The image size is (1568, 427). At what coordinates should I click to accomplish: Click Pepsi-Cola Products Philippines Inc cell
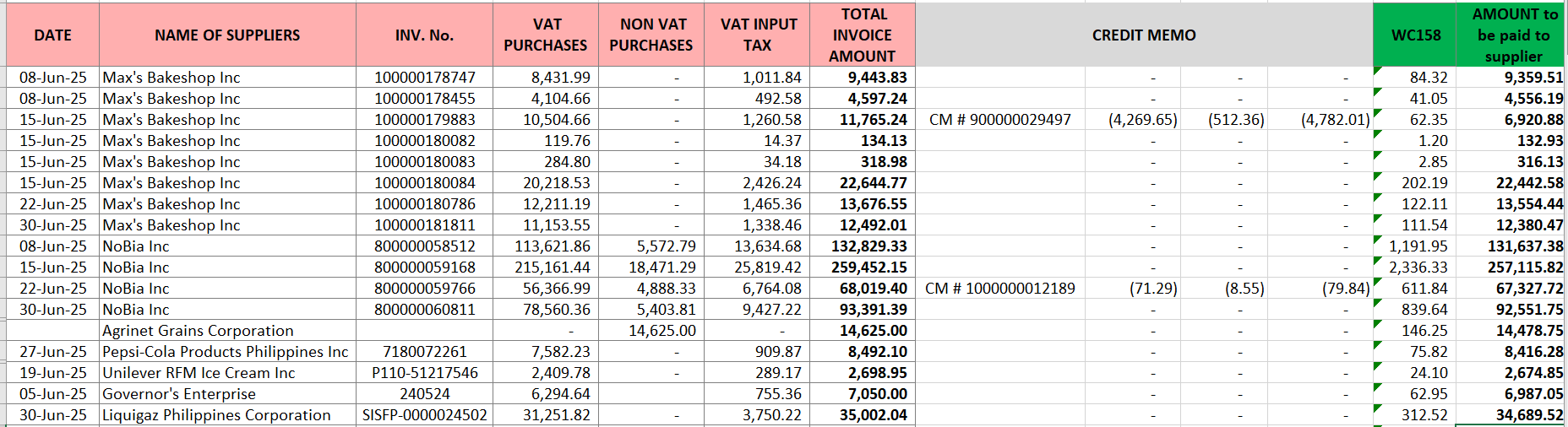(227, 352)
